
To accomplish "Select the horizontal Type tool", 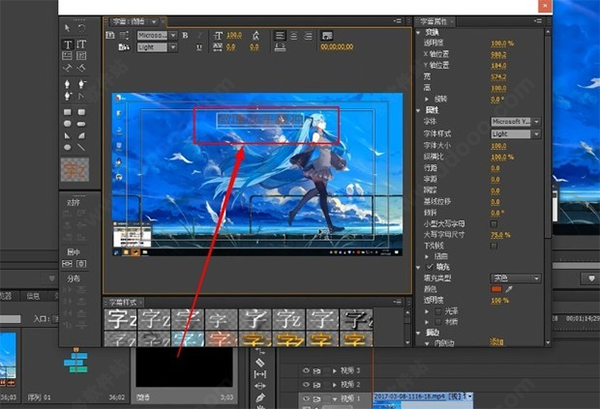I will click(x=68, y=44).
